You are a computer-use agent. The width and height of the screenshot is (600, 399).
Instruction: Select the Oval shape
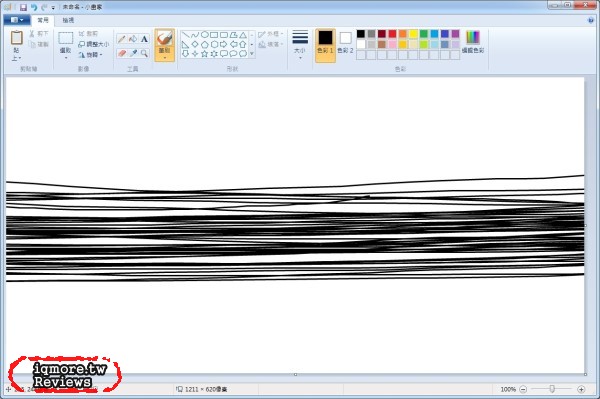tap(205, 35)
